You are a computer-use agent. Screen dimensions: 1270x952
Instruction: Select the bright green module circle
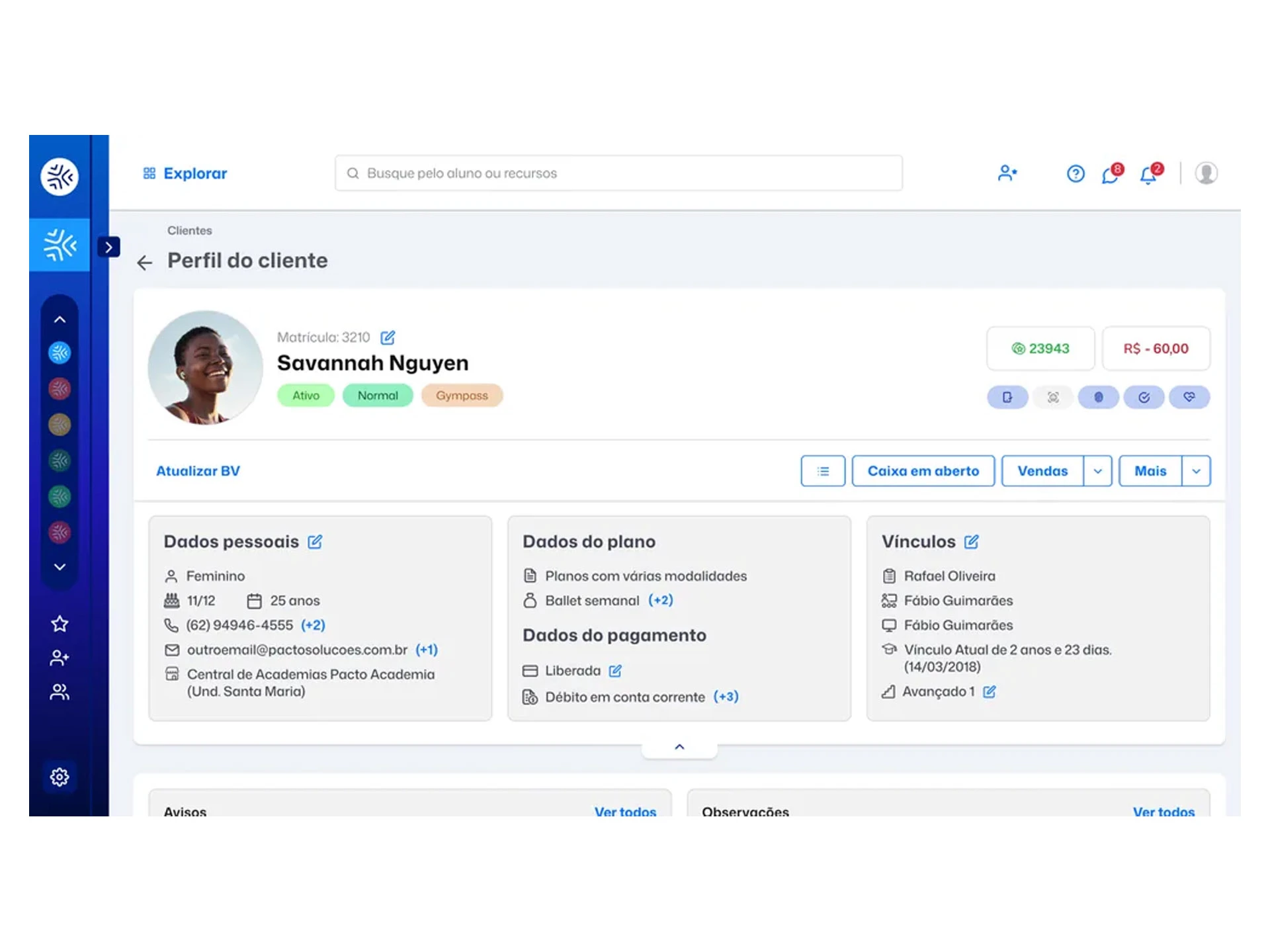point(60,496)
